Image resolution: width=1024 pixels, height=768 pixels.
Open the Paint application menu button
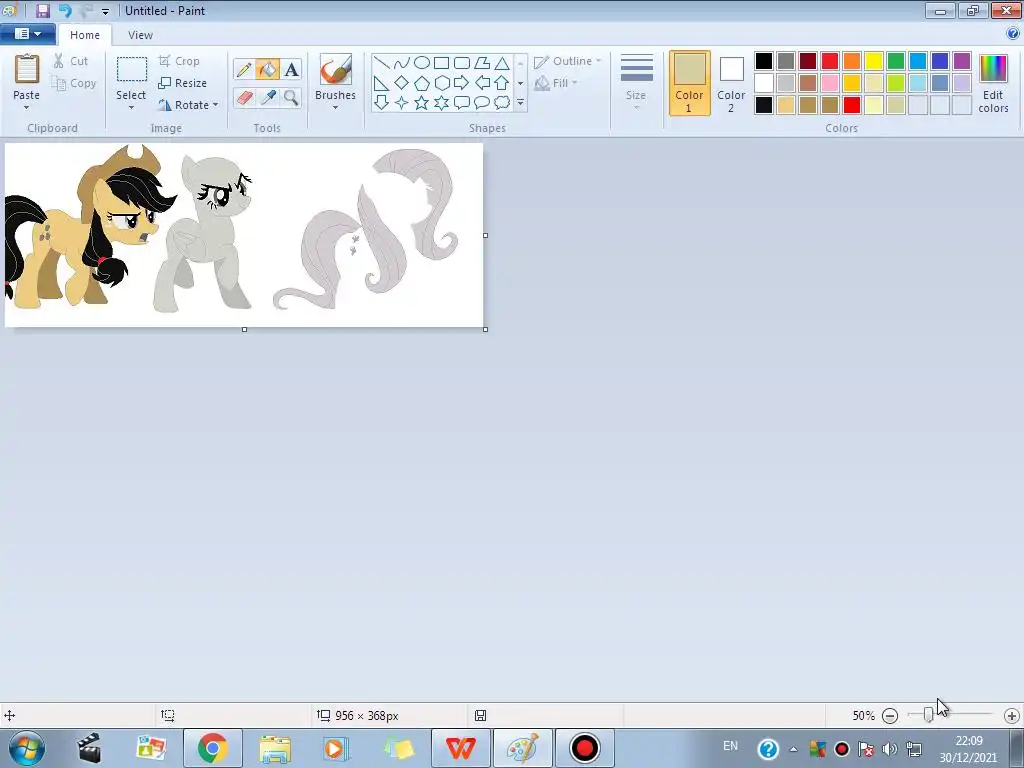27,33
